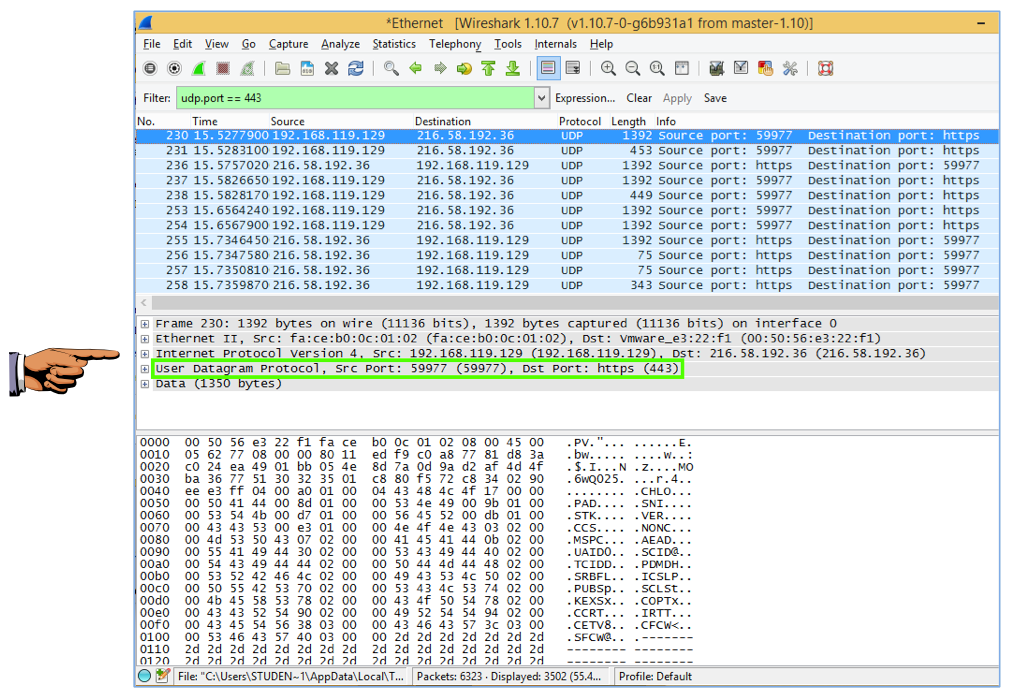Start a new live capture (shark fin icon)
The image size is (1011, 700).
(199, 69)
